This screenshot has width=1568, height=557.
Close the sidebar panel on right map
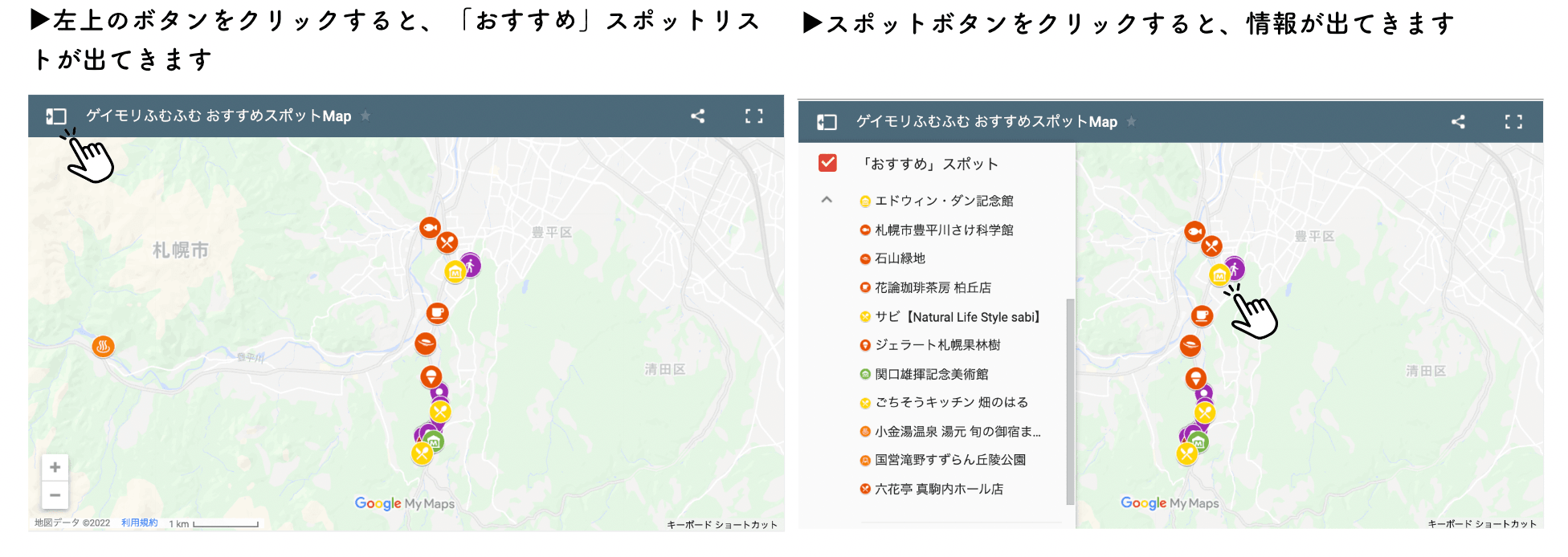827,122
